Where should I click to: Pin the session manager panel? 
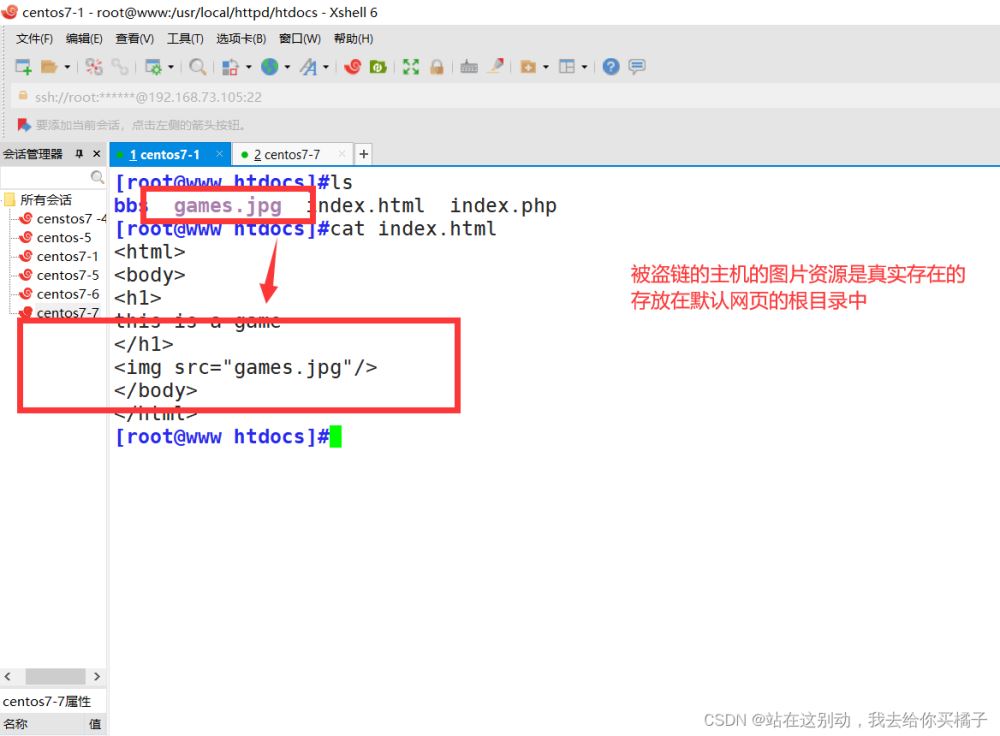click(x=80, y=154)
